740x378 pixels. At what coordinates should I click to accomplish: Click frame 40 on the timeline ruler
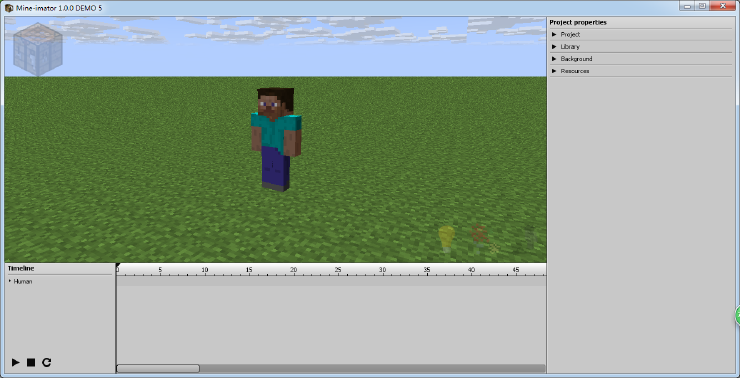[x=471, y=270]
